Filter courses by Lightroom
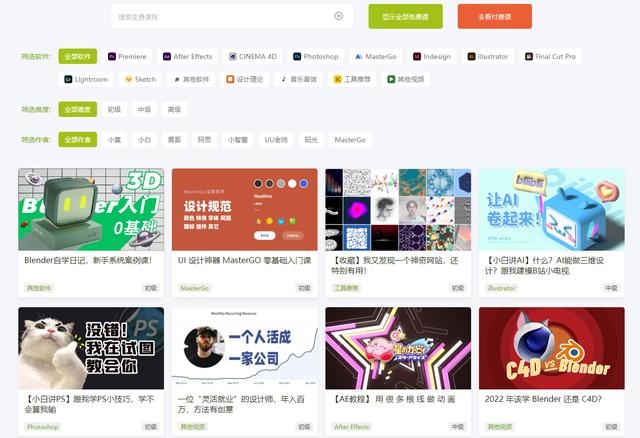The height and width of the screenshot is (438, 640). 86,79
